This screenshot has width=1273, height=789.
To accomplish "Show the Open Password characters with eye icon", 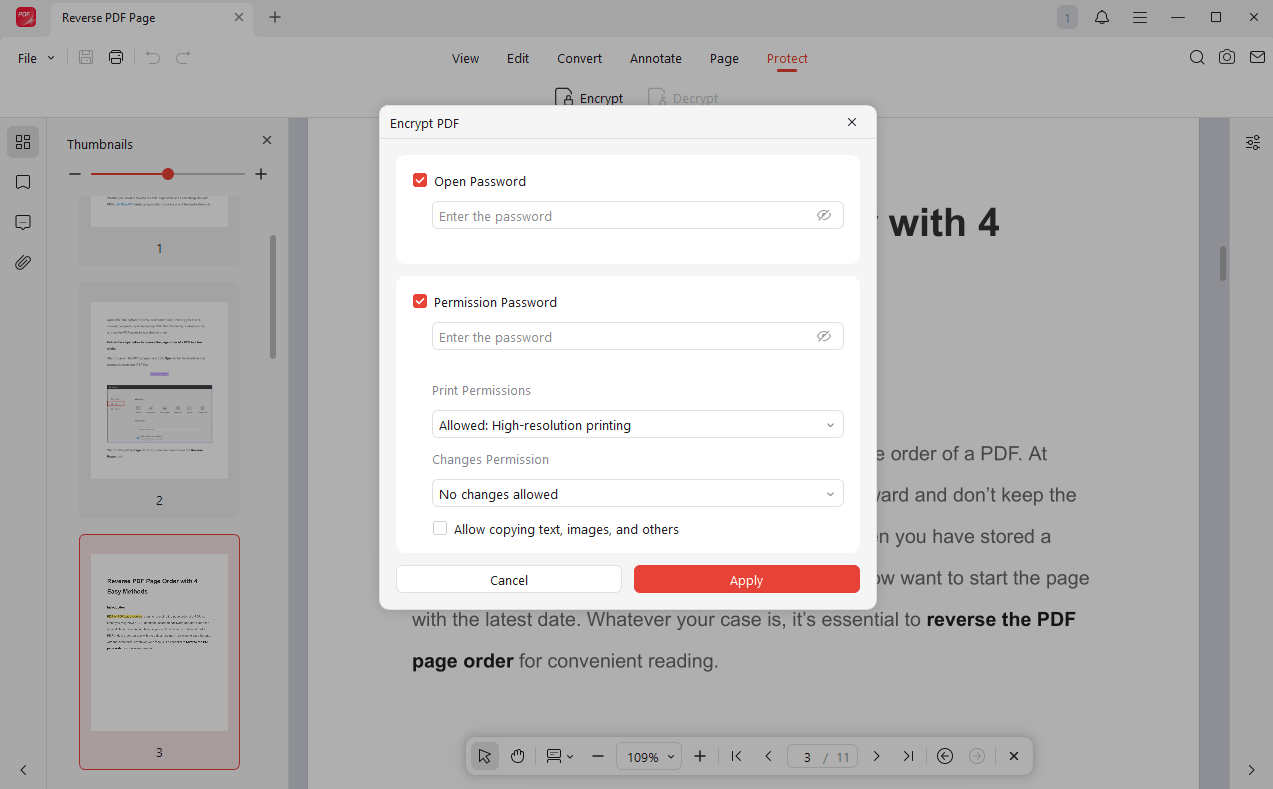I will [x=824, y=215].
